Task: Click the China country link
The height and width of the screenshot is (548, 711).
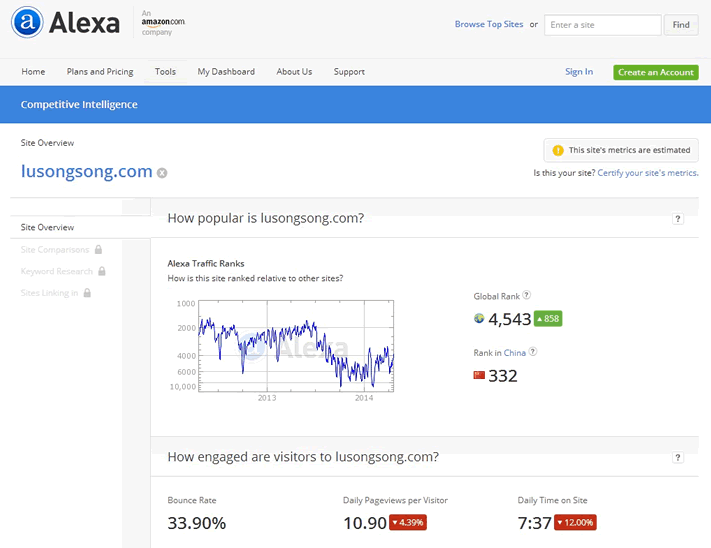Action: point(515,353)
